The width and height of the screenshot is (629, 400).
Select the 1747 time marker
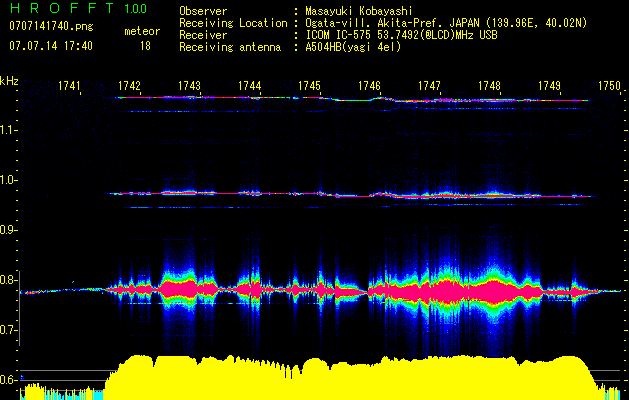click(x=429, y=86)
